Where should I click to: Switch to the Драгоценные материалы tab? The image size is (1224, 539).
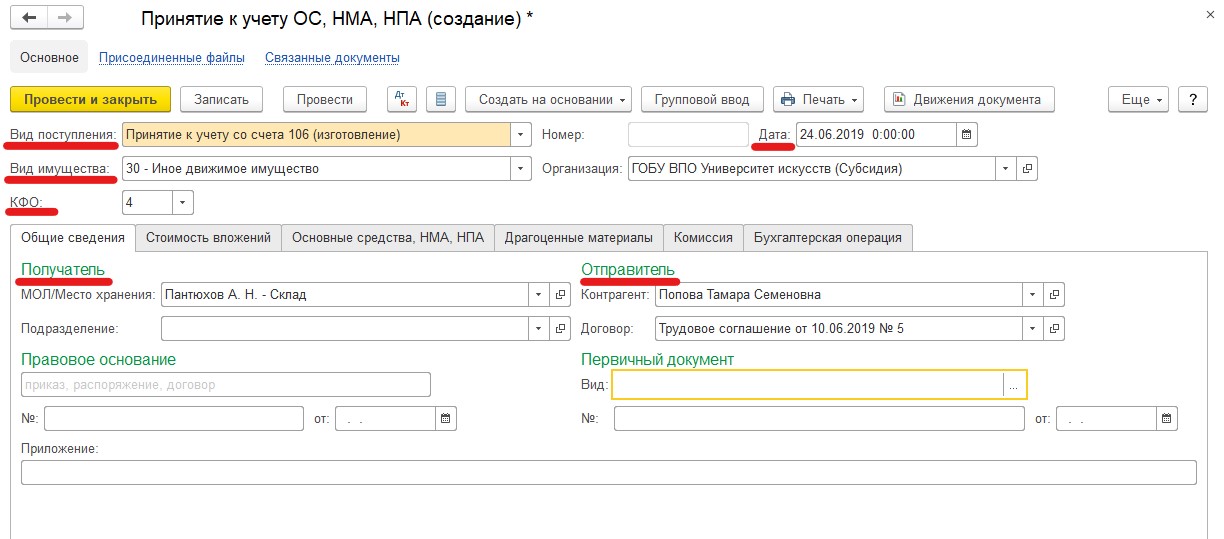[x=578, y=237]
